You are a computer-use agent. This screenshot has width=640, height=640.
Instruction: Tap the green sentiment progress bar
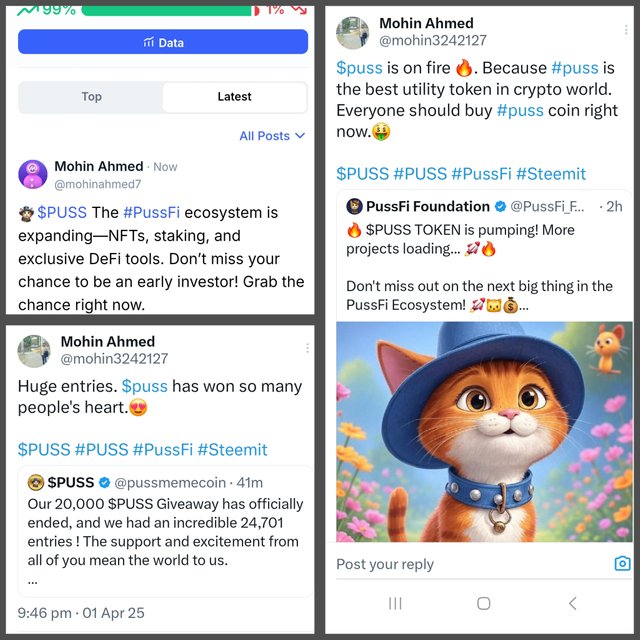[x=166, y=10]
